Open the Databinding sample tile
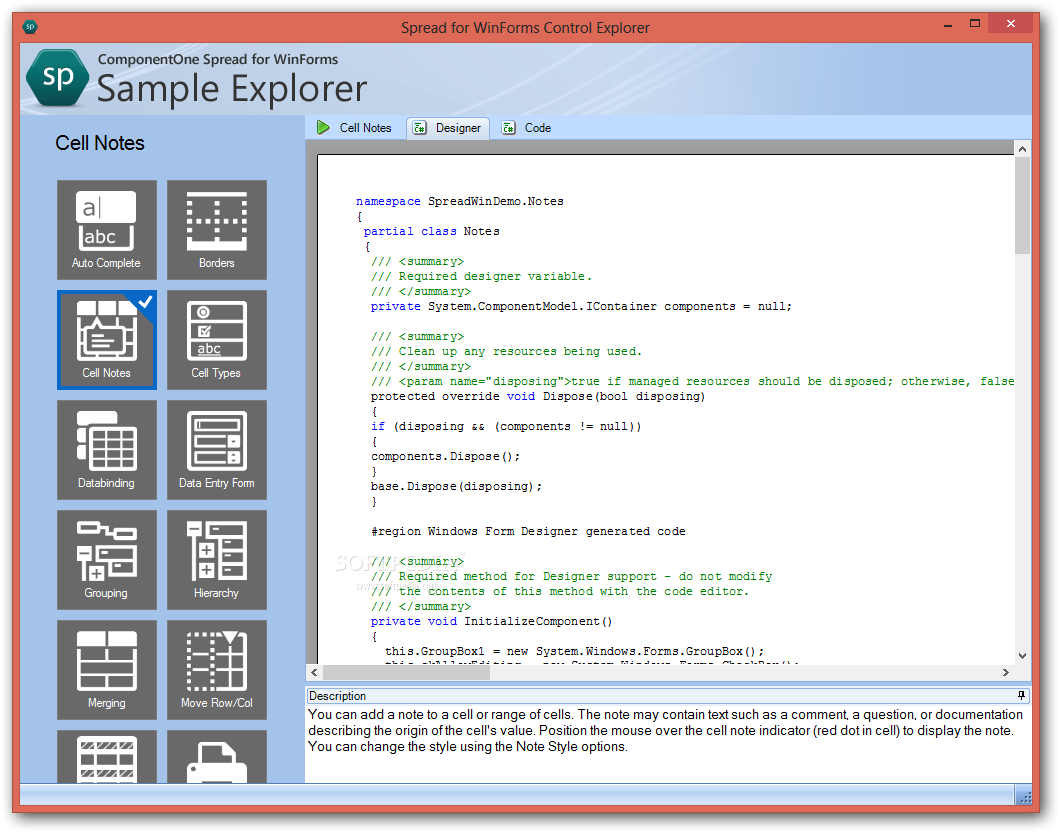The height and width of the screenshot is (833, 1060). click(x=107, y=450)
